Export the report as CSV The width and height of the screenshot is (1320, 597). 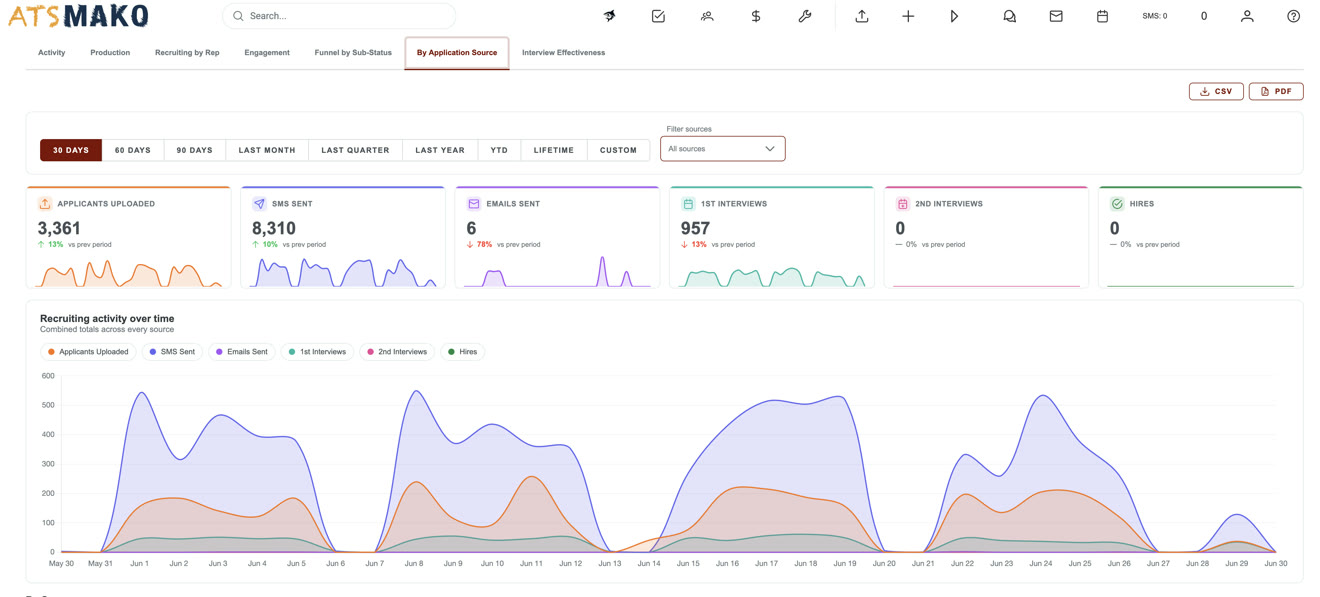(x=1216, y=91)
